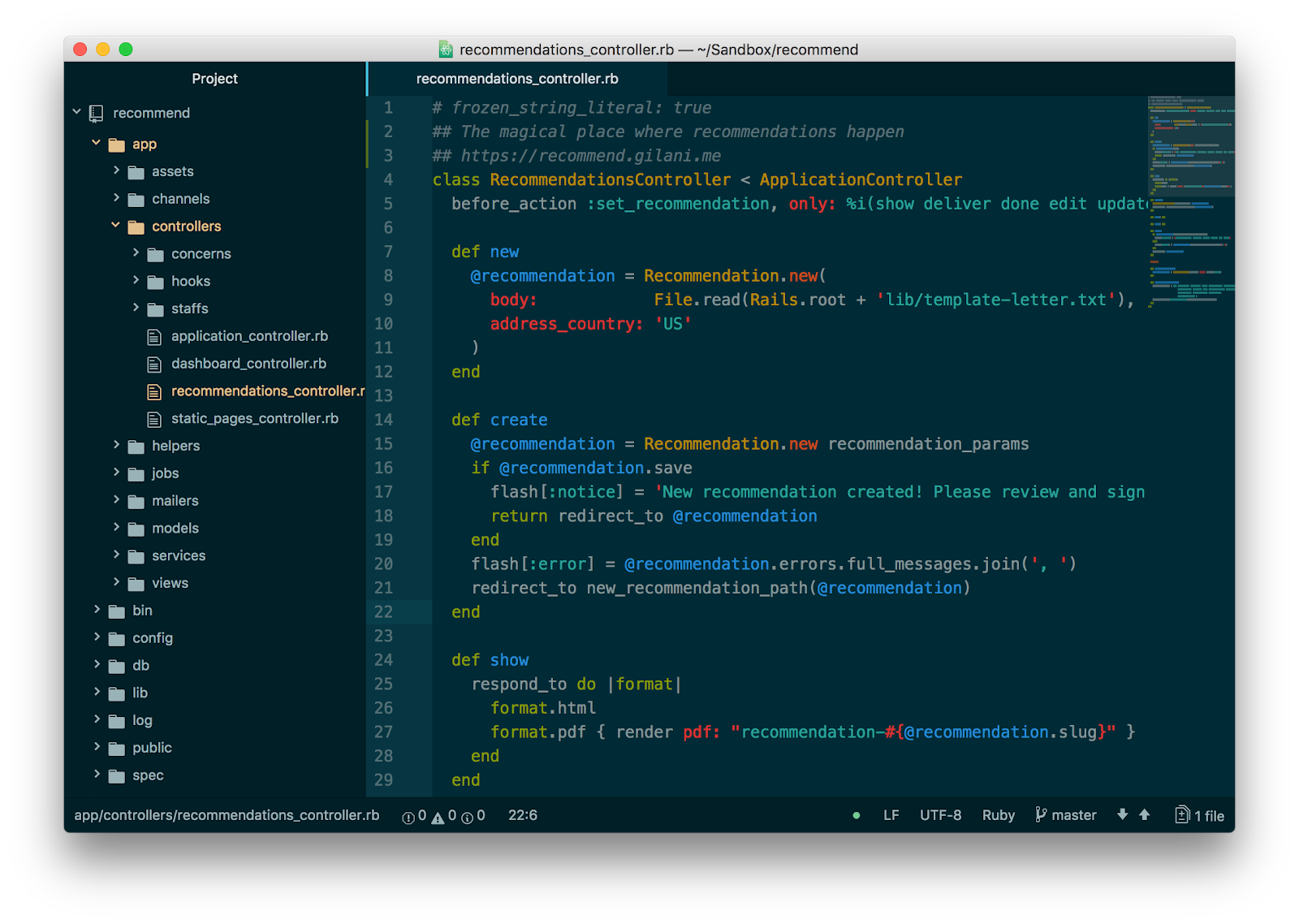Screen dimensions: 1299x924
Task: Select the log folder
Action: 142,721
